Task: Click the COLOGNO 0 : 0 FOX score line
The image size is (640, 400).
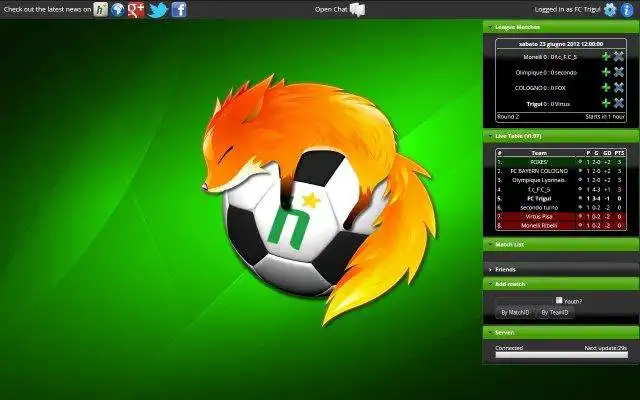Action: [539, 88]
